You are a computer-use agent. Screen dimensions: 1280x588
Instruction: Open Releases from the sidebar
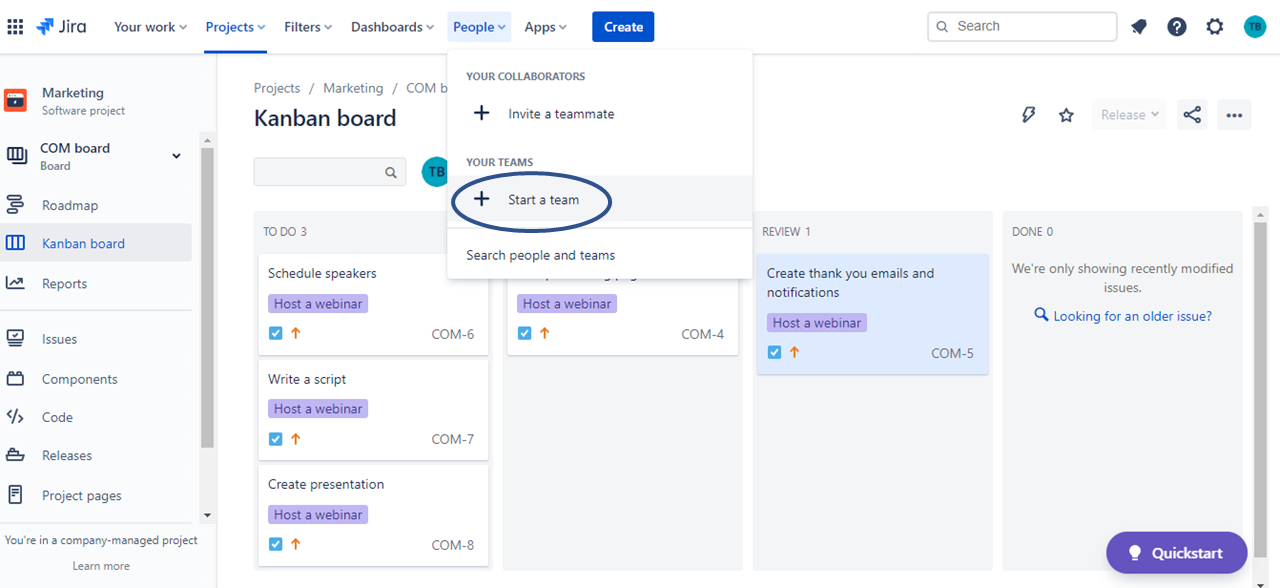(x=65, y=455)
